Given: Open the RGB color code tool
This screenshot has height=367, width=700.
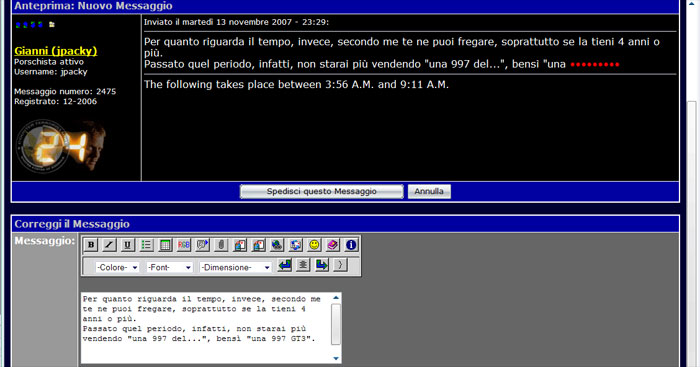Looking at the screenshot, I should 183,245.
